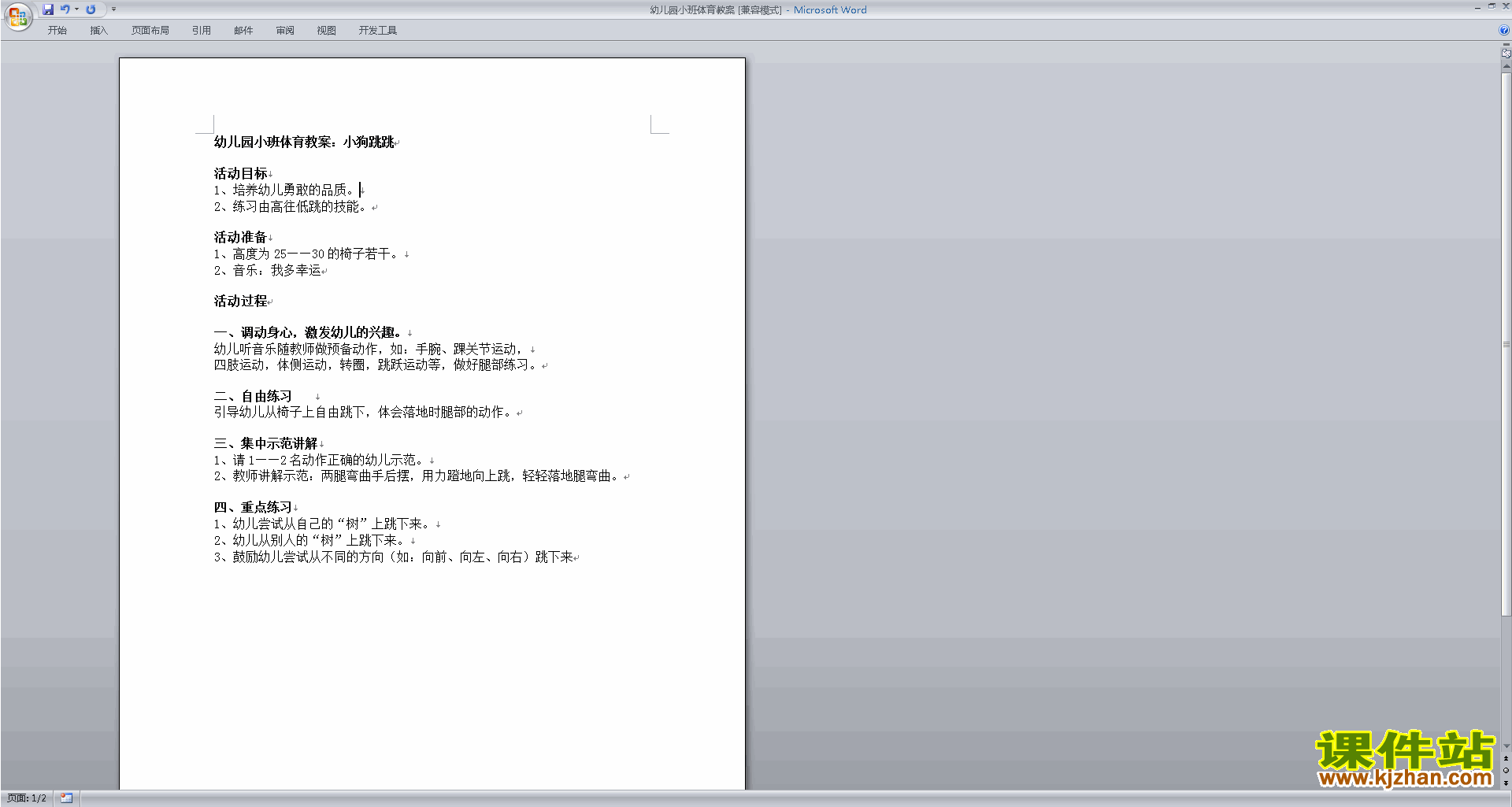
Task: Click line 请1——2名动作正确的幼儿示范
Action: pyautogui.click(x=319, y=461)
